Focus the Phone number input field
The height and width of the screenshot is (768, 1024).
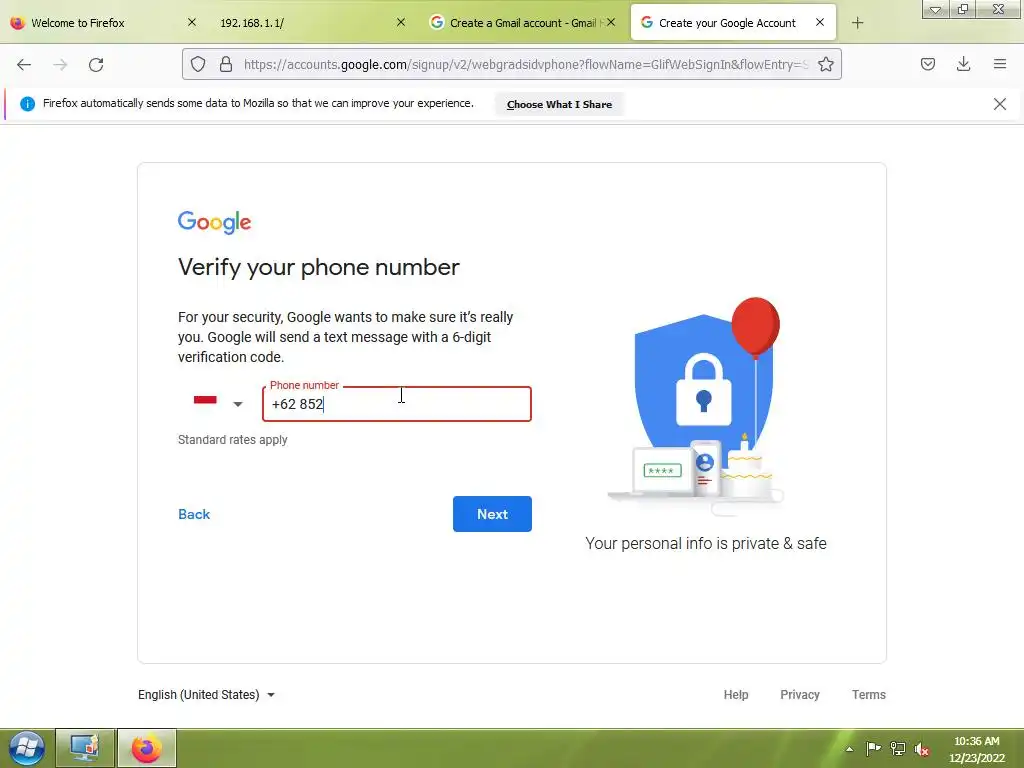397,404
